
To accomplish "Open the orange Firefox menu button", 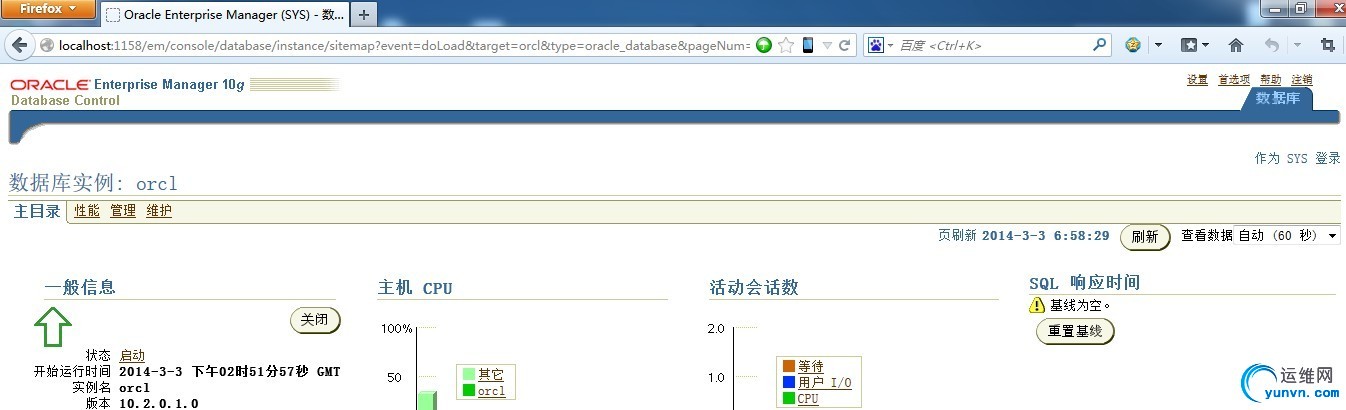I will point(48,9).
